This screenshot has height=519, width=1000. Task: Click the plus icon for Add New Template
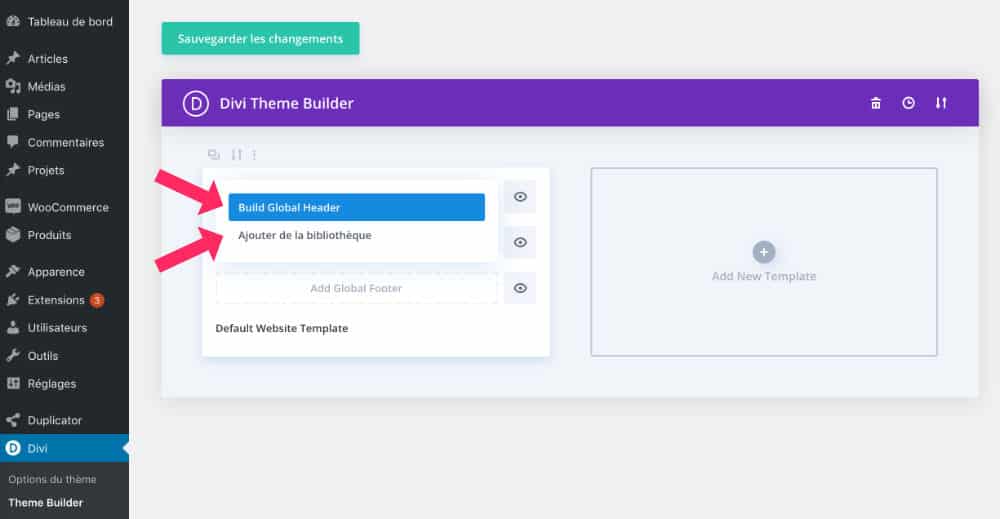click(x=763, y=252)
